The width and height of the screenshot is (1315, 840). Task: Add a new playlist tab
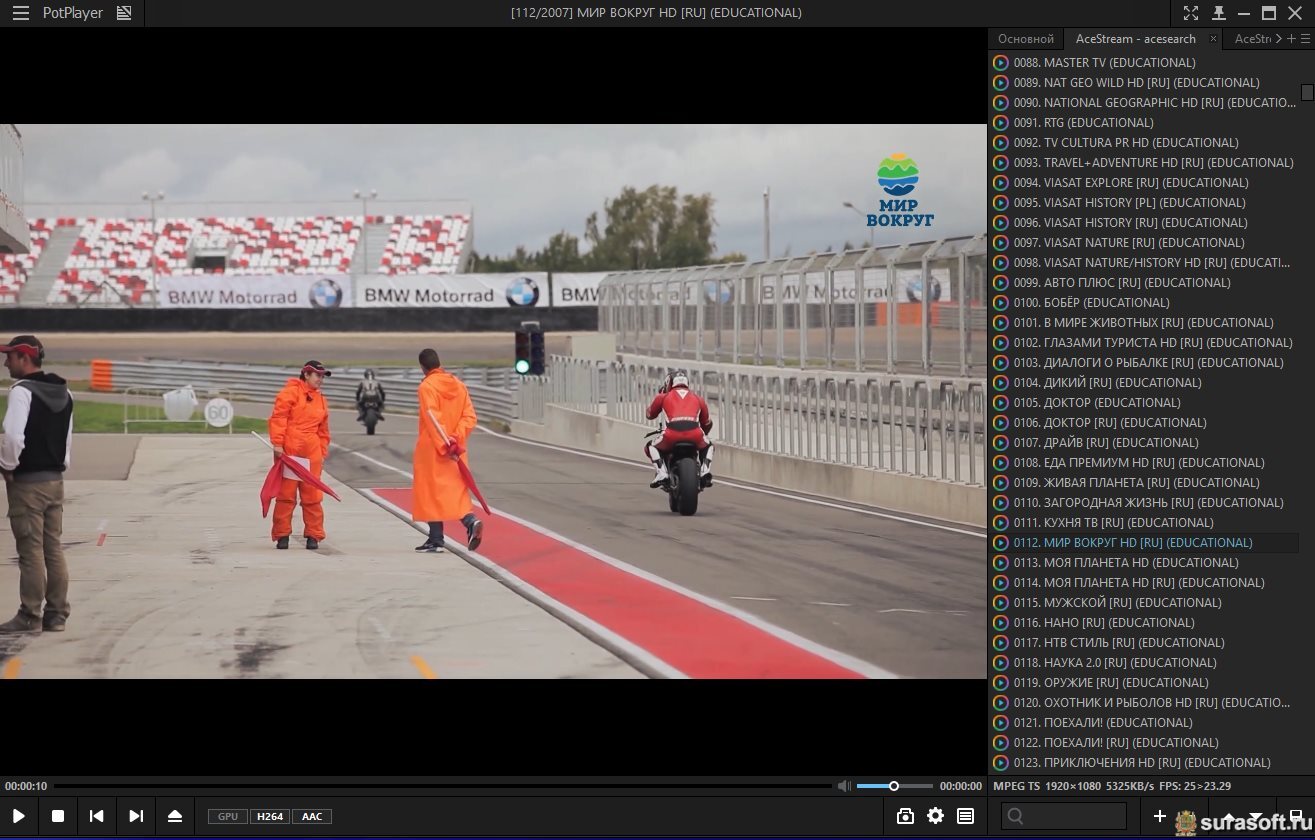click(x=1291, y=39)
